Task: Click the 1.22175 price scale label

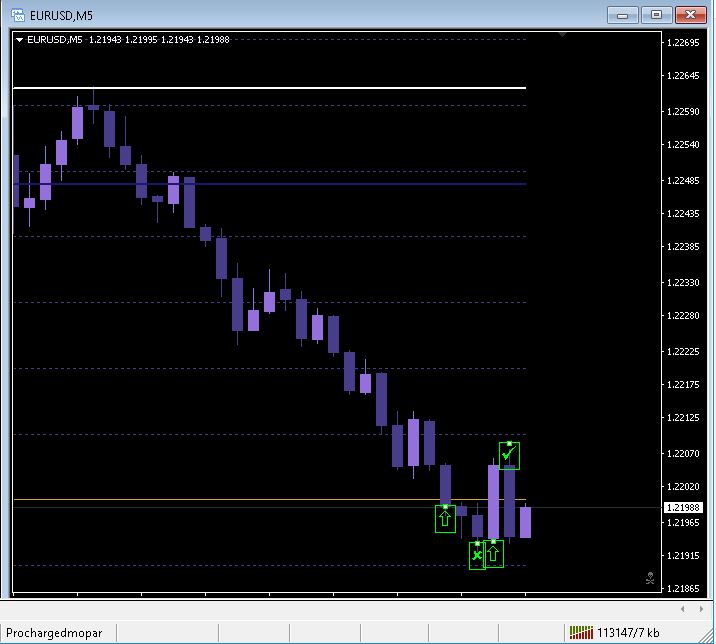Action: tap(683, 384)
